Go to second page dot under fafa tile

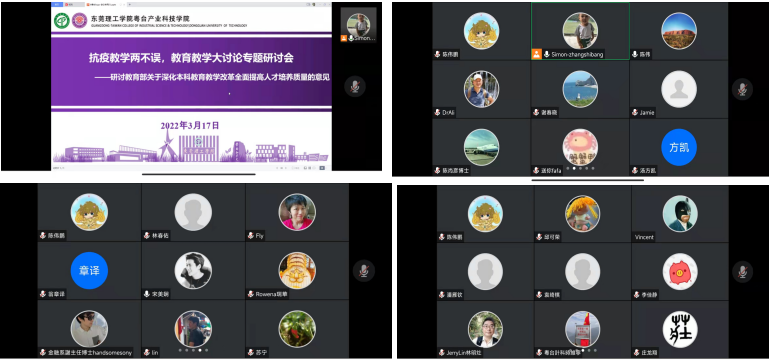[574, 168]
